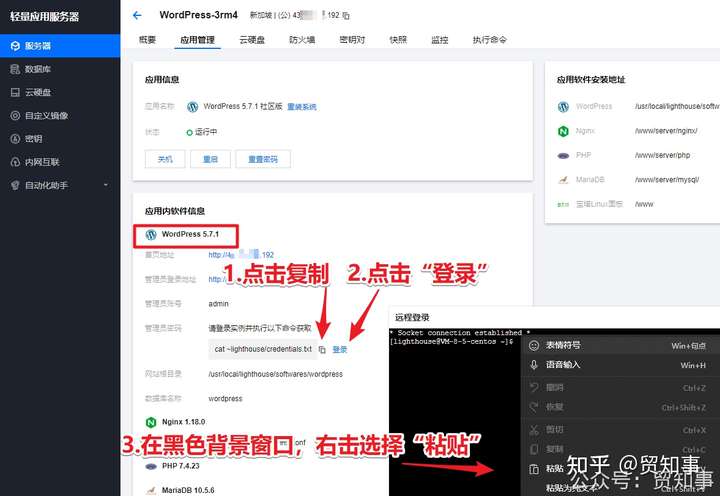Choose 恢复 from the context menu

tap(620, 407)
